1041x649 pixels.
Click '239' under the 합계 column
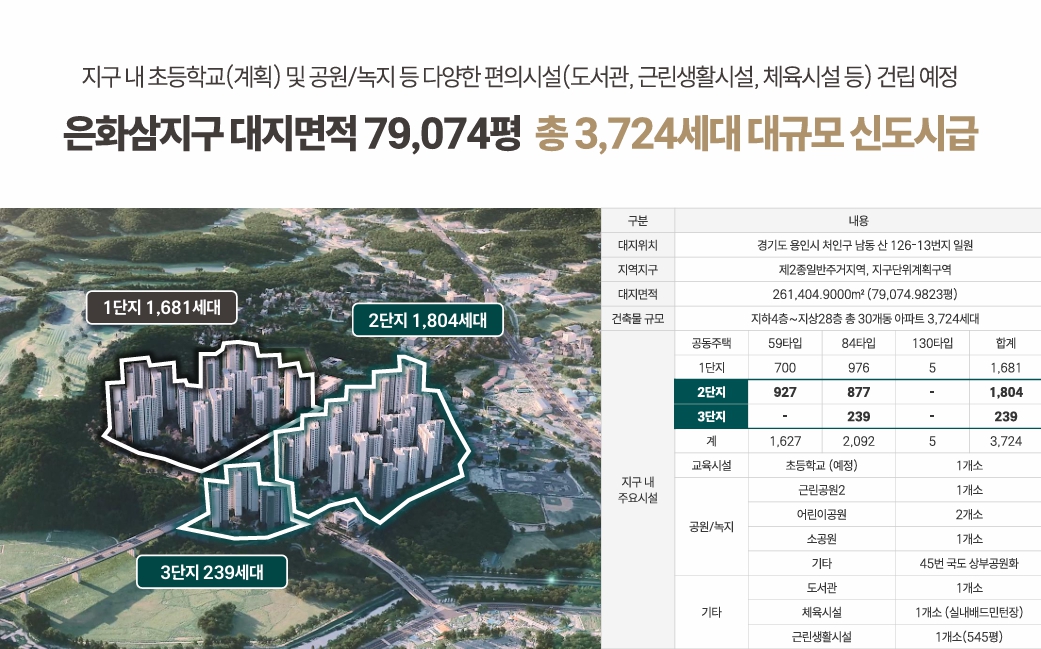(x=1005, y=417)
